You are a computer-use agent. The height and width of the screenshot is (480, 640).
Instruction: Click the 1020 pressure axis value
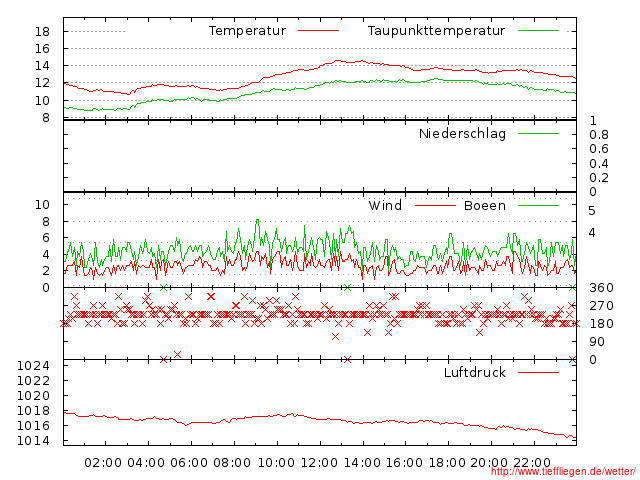point(33,396)
